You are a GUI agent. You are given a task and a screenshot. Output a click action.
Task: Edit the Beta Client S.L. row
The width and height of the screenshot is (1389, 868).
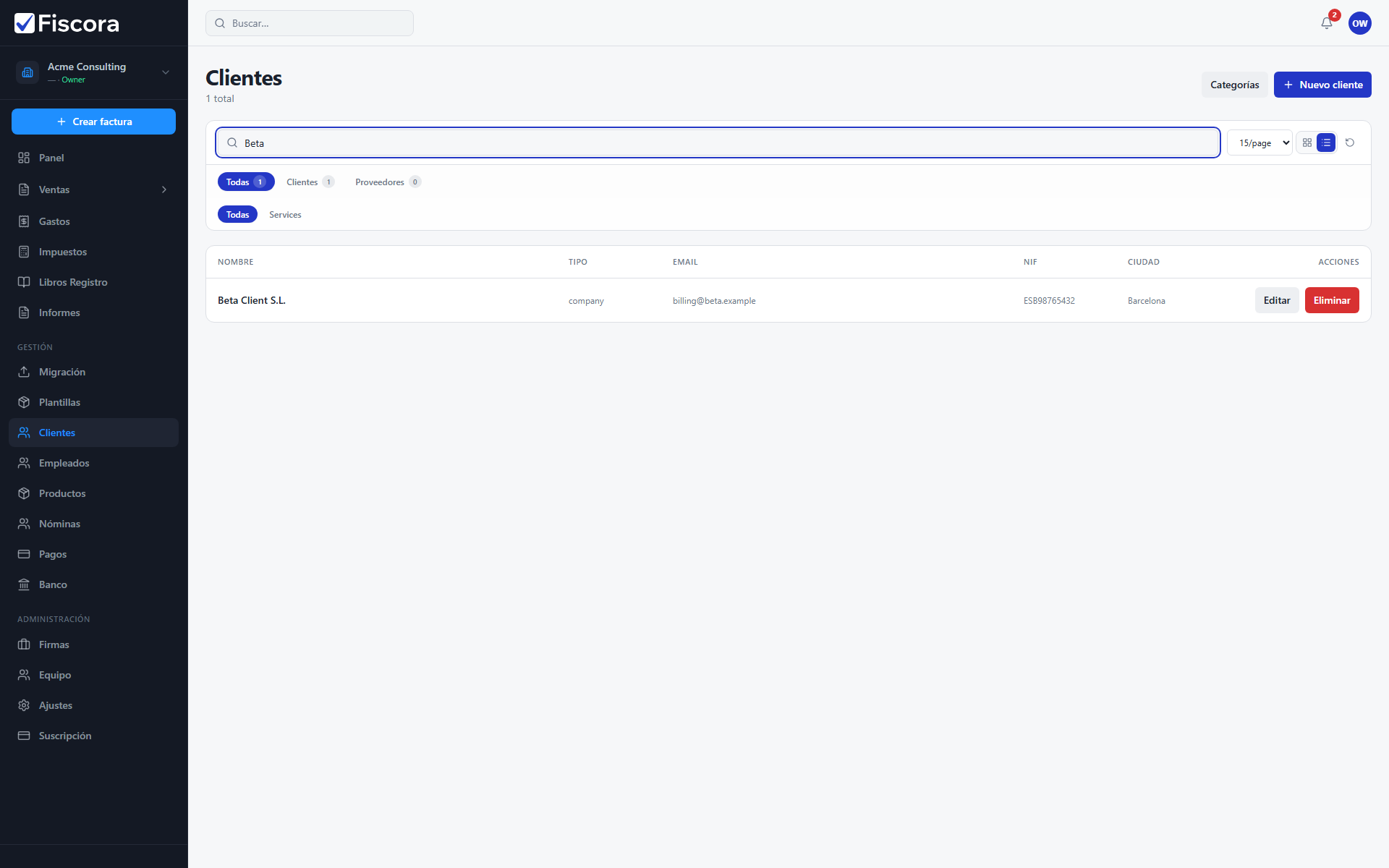click(1277, 300)
